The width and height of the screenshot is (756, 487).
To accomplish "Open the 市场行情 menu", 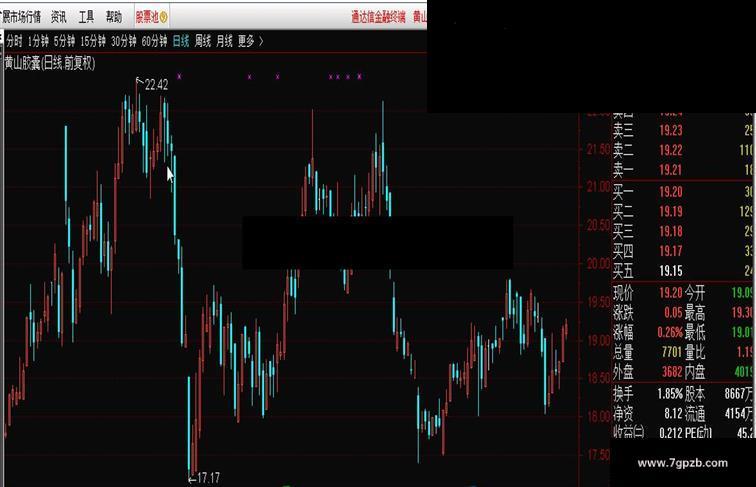I will click(x=24, y=17).
